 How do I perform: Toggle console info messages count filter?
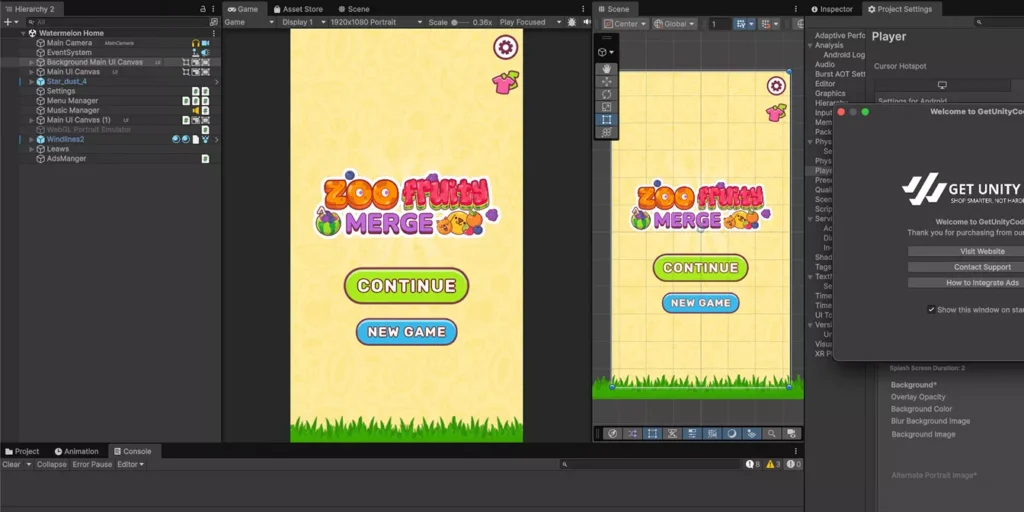[753, 464]
